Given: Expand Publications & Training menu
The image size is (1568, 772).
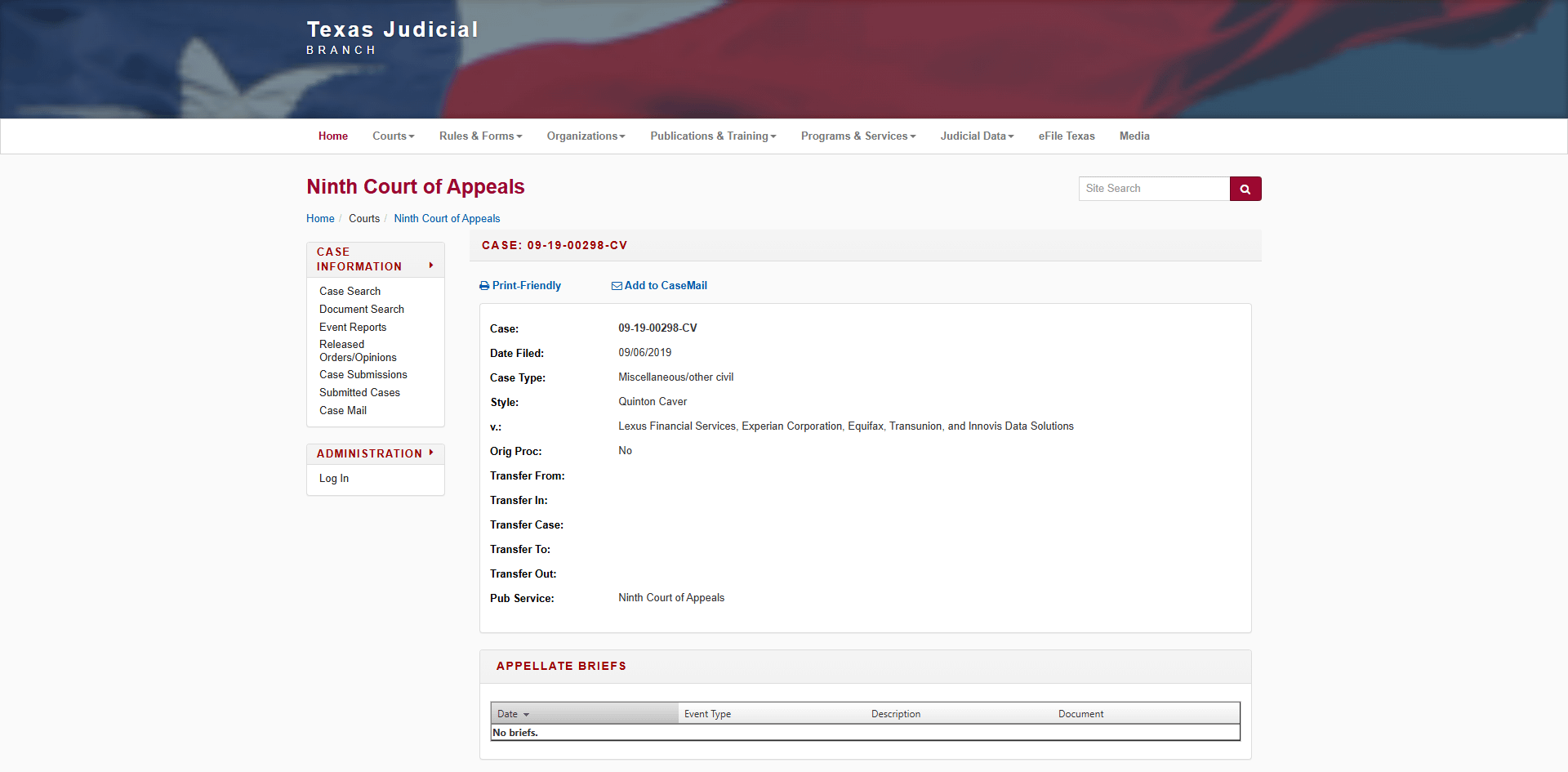Looking at the screenshot, I should coord(714,136).
